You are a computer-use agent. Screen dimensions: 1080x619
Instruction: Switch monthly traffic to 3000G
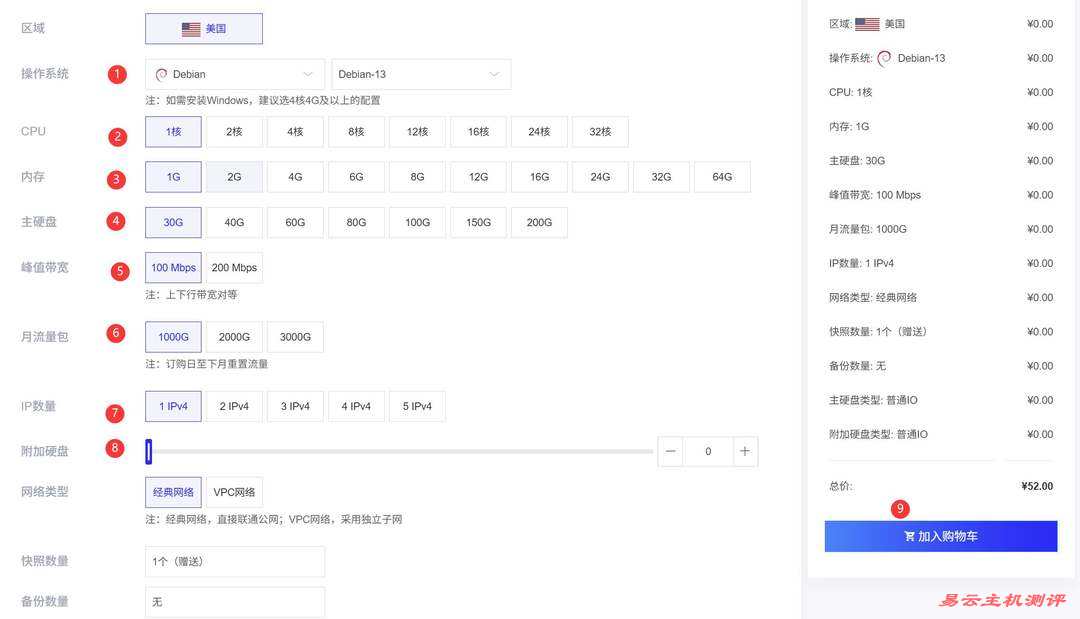click(294, 337)
